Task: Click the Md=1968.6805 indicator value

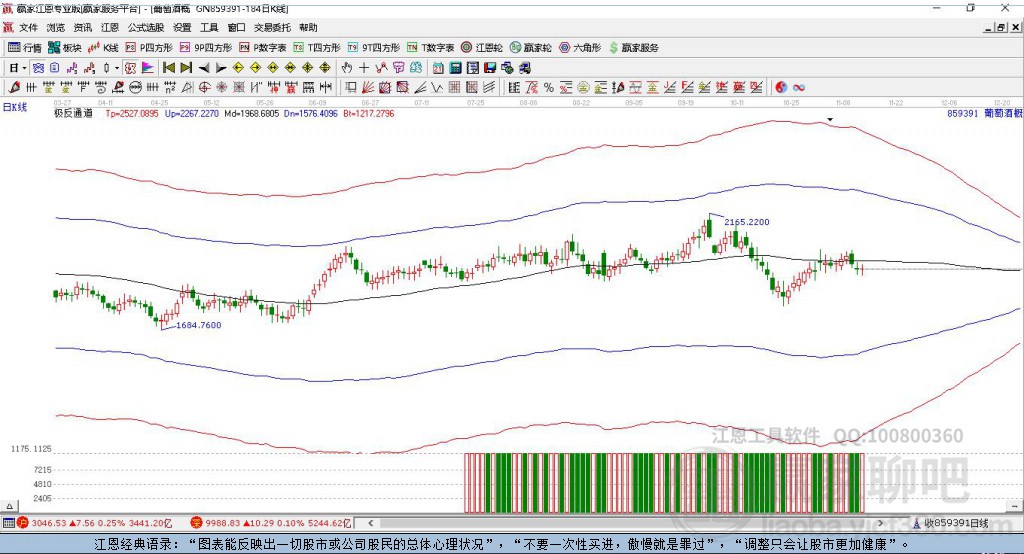Action: click(251, 113)
